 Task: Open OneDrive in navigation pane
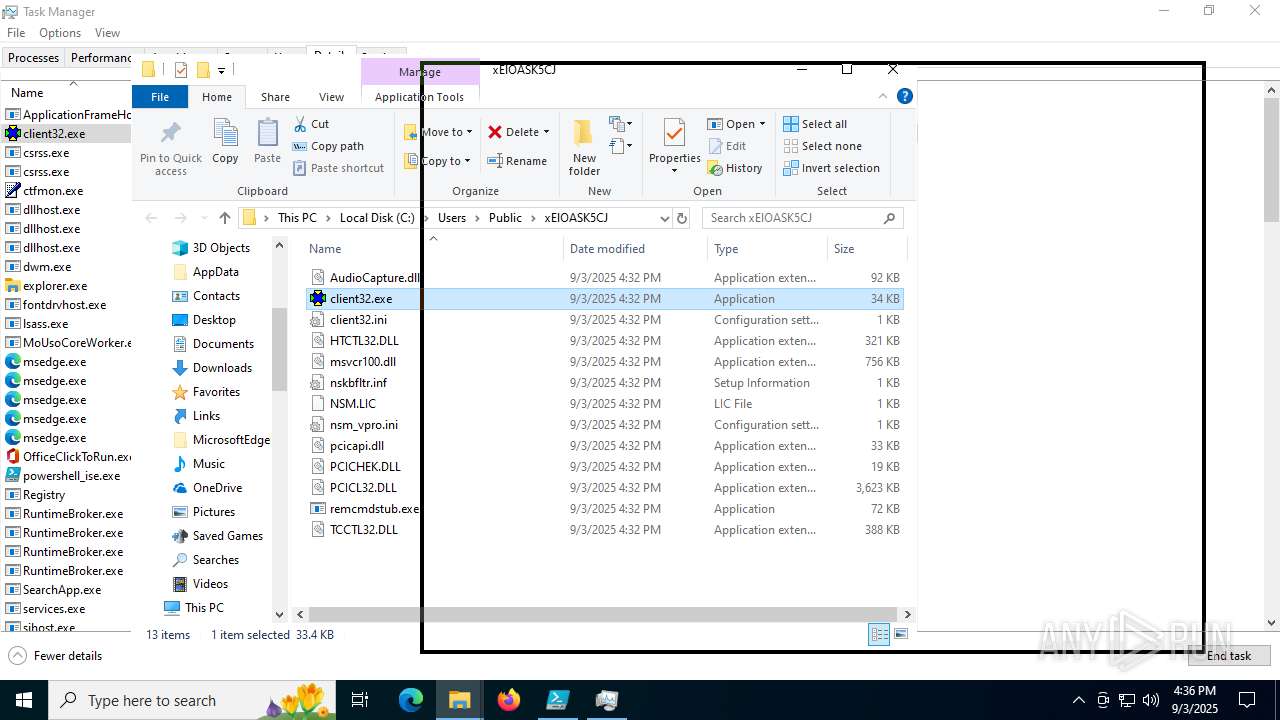tap(217, 488)
